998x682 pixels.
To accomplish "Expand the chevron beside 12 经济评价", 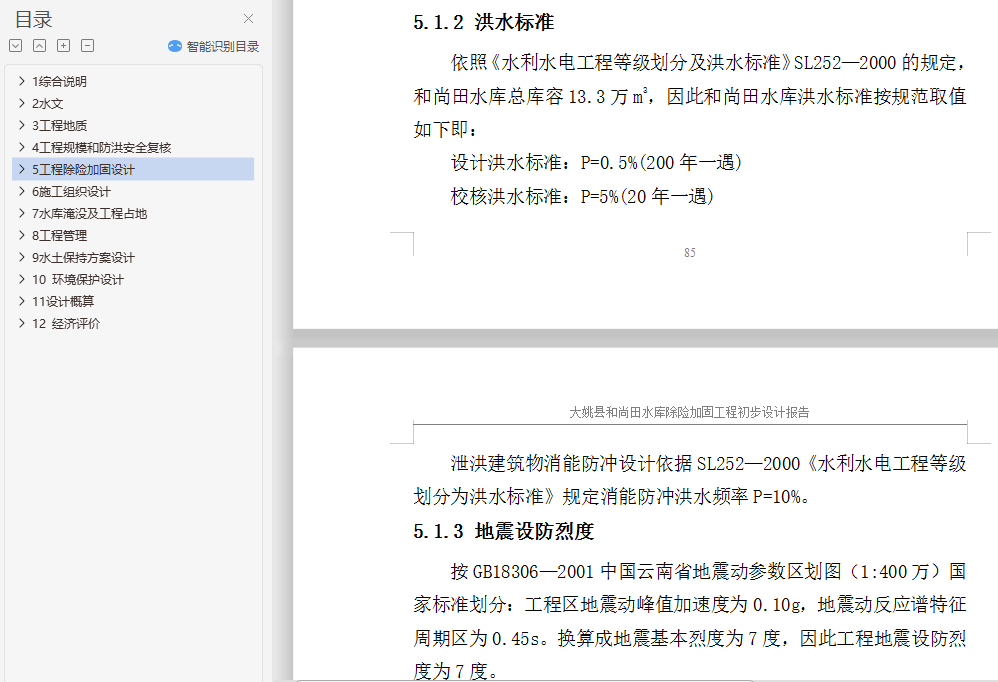I will click(22, 323).
